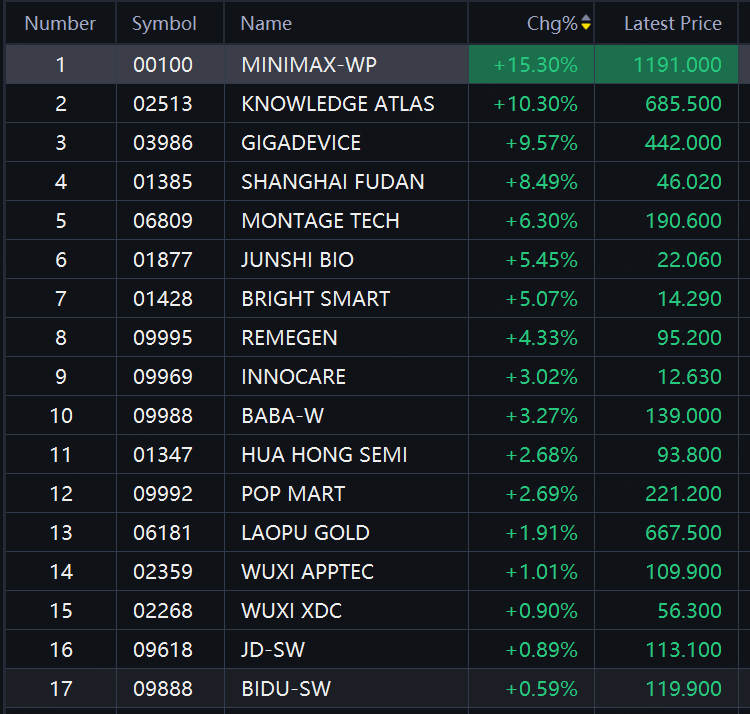Click symbol code 02359
The height and width of the screenshot is (714, 750).
point(163,571)
